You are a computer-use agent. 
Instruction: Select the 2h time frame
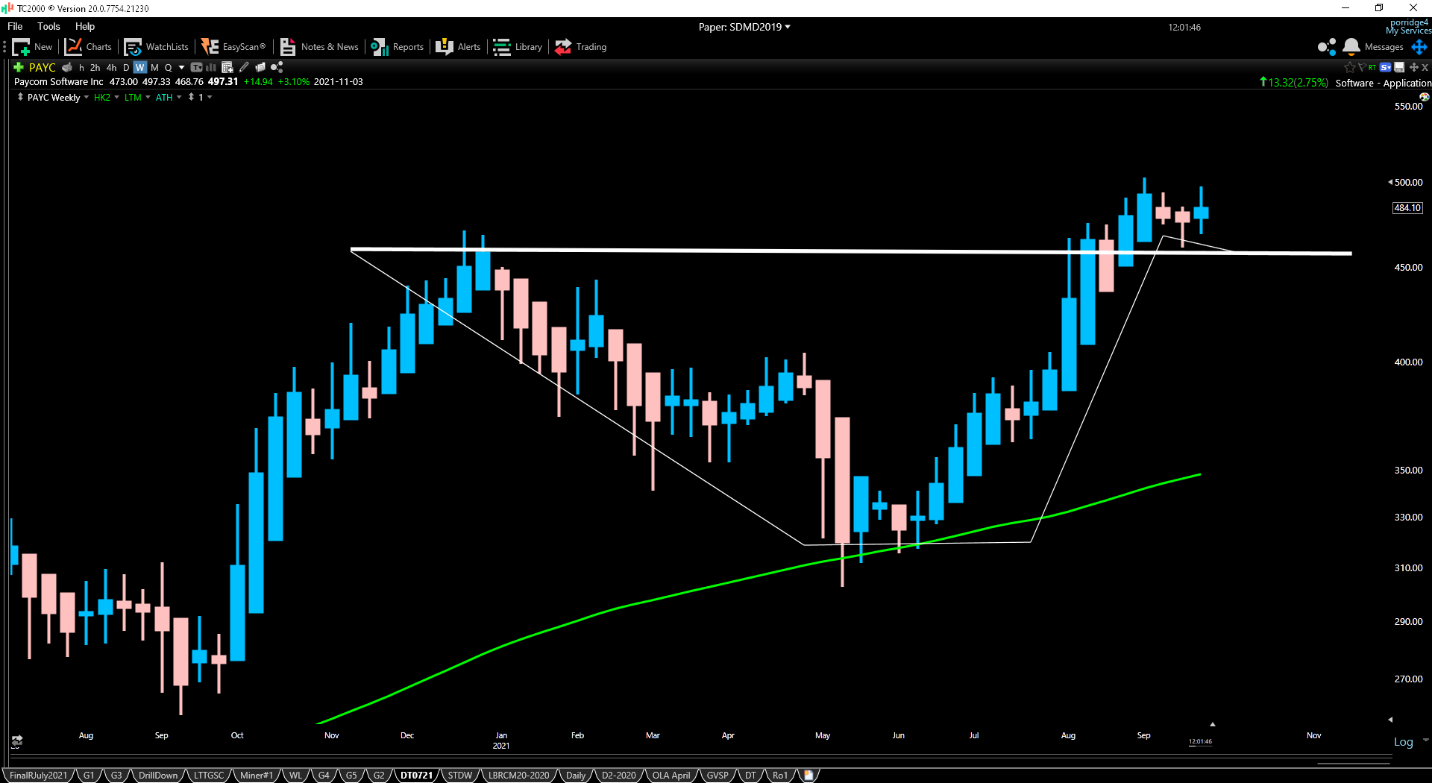tap(95, 67)
